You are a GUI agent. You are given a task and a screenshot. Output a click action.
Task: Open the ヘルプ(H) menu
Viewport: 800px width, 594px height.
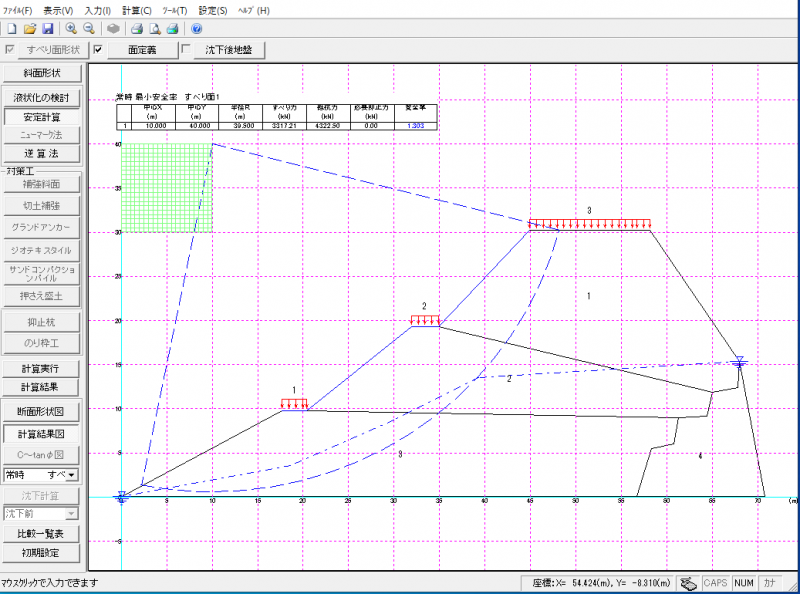click(254, 11)
